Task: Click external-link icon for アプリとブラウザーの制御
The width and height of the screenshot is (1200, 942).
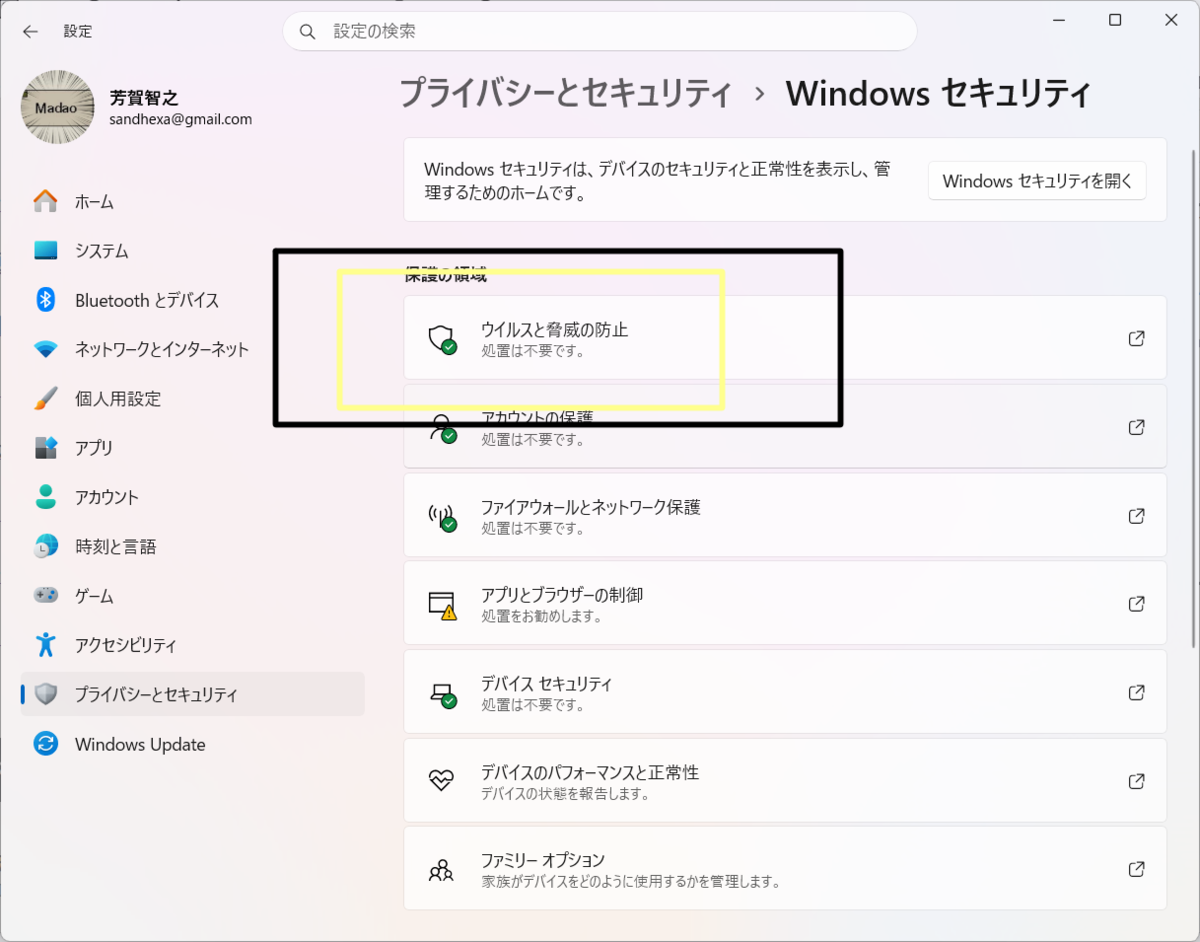Action: tap(1136, 603)
